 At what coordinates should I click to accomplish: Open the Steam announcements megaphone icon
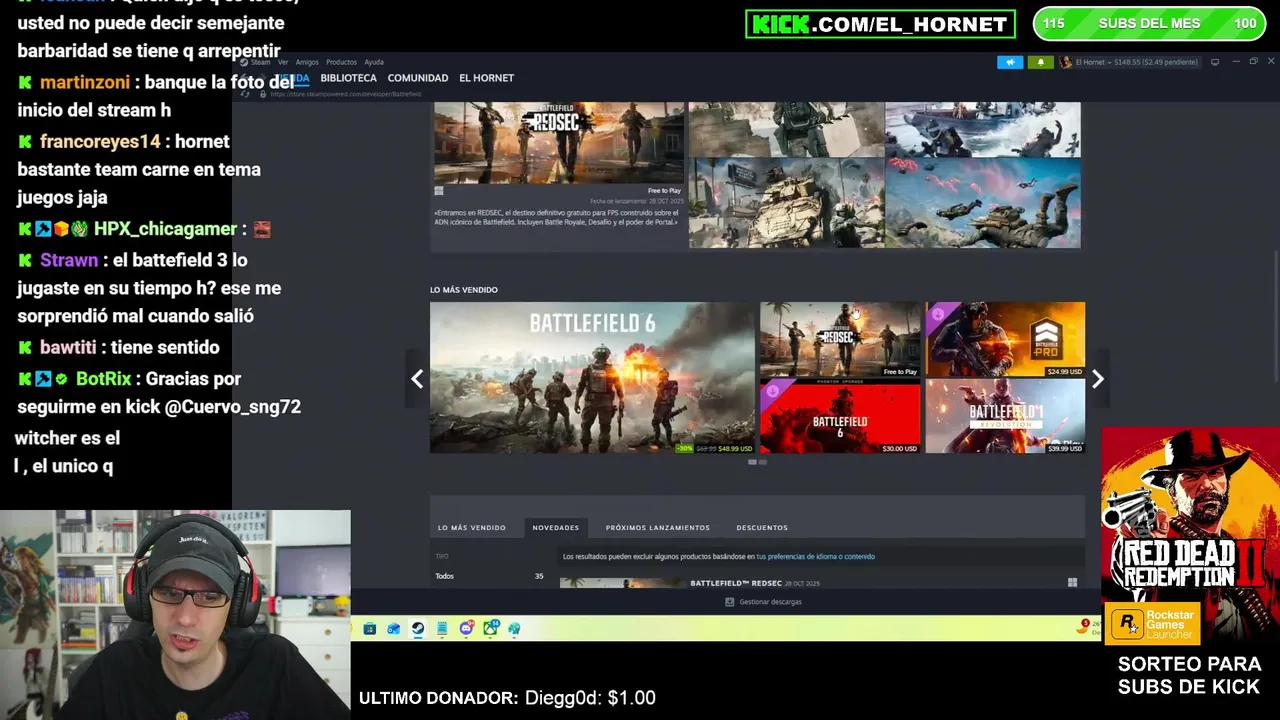[1010, 62]
